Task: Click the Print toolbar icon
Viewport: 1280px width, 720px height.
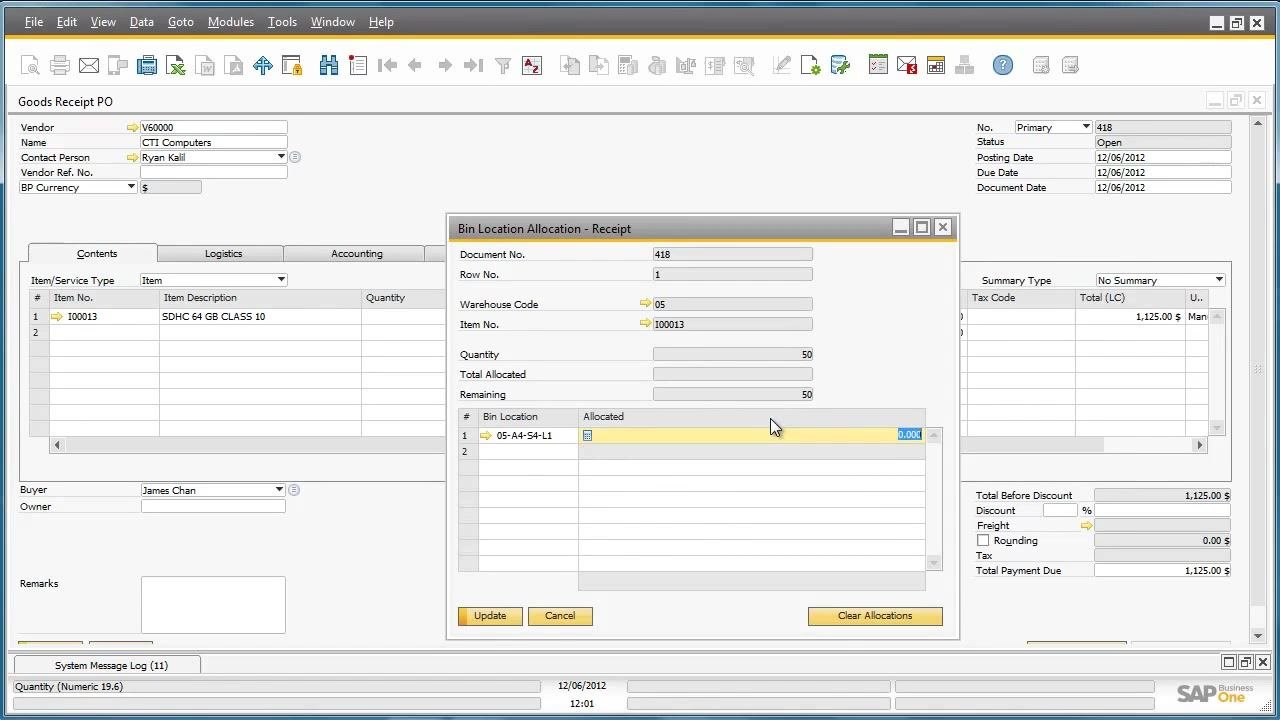Action: [x=59, y=66]
